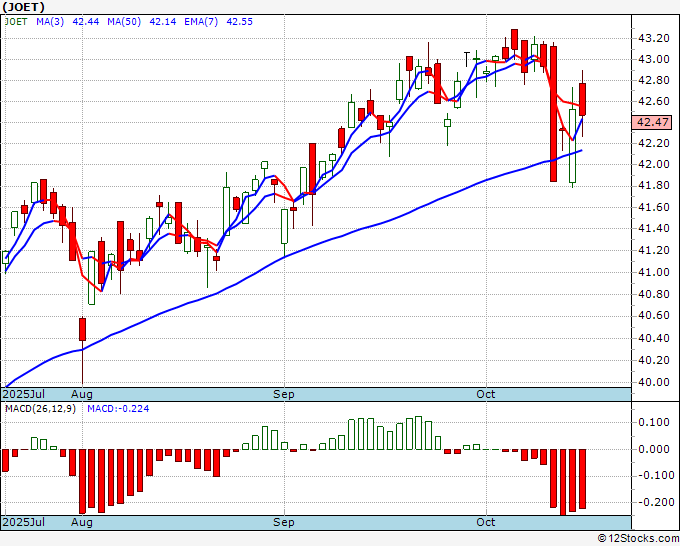The image size is (680, 546).
Task: Click the last red MACD histogram bar
Action: click(x=582, y=479)
